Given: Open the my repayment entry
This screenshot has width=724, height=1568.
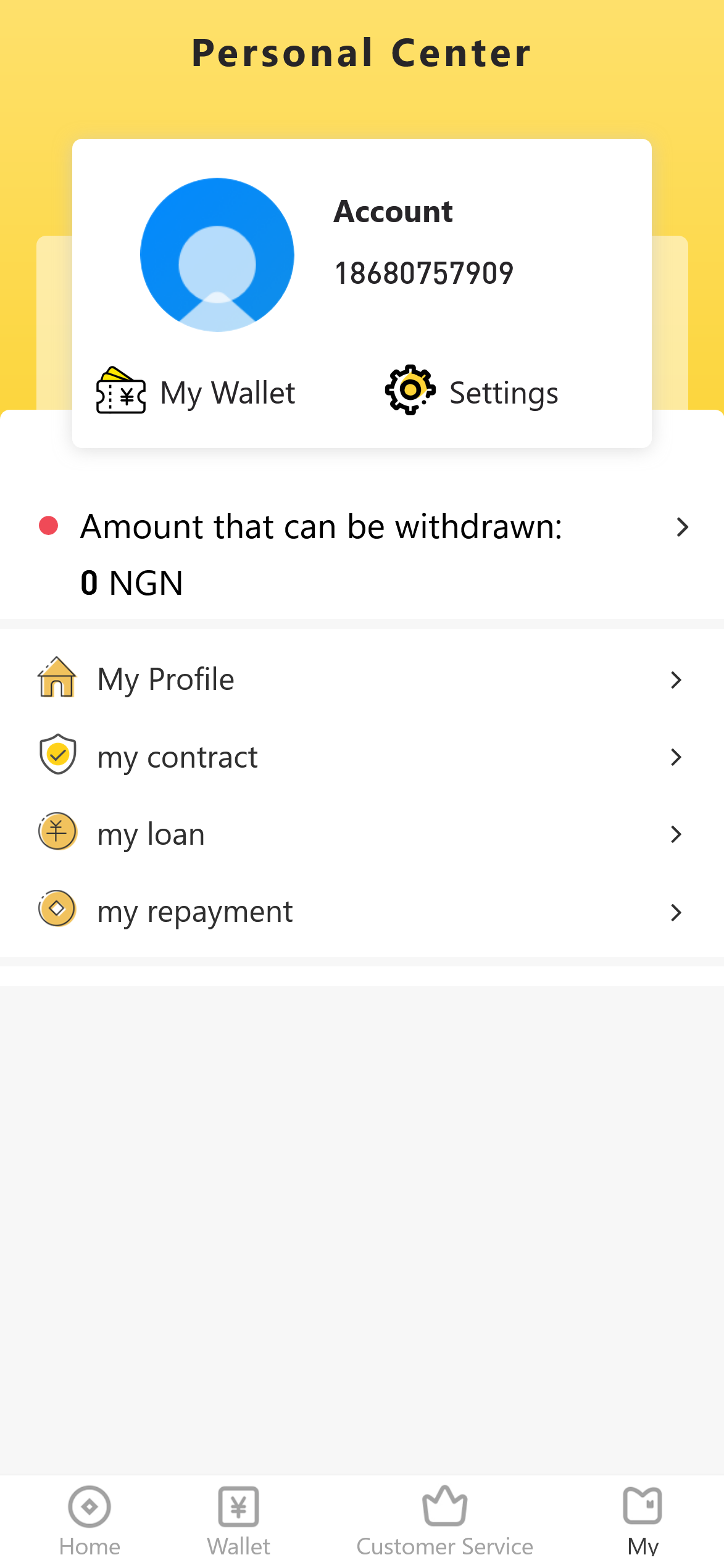Looking at the screenshot, I should click(195, 912).
